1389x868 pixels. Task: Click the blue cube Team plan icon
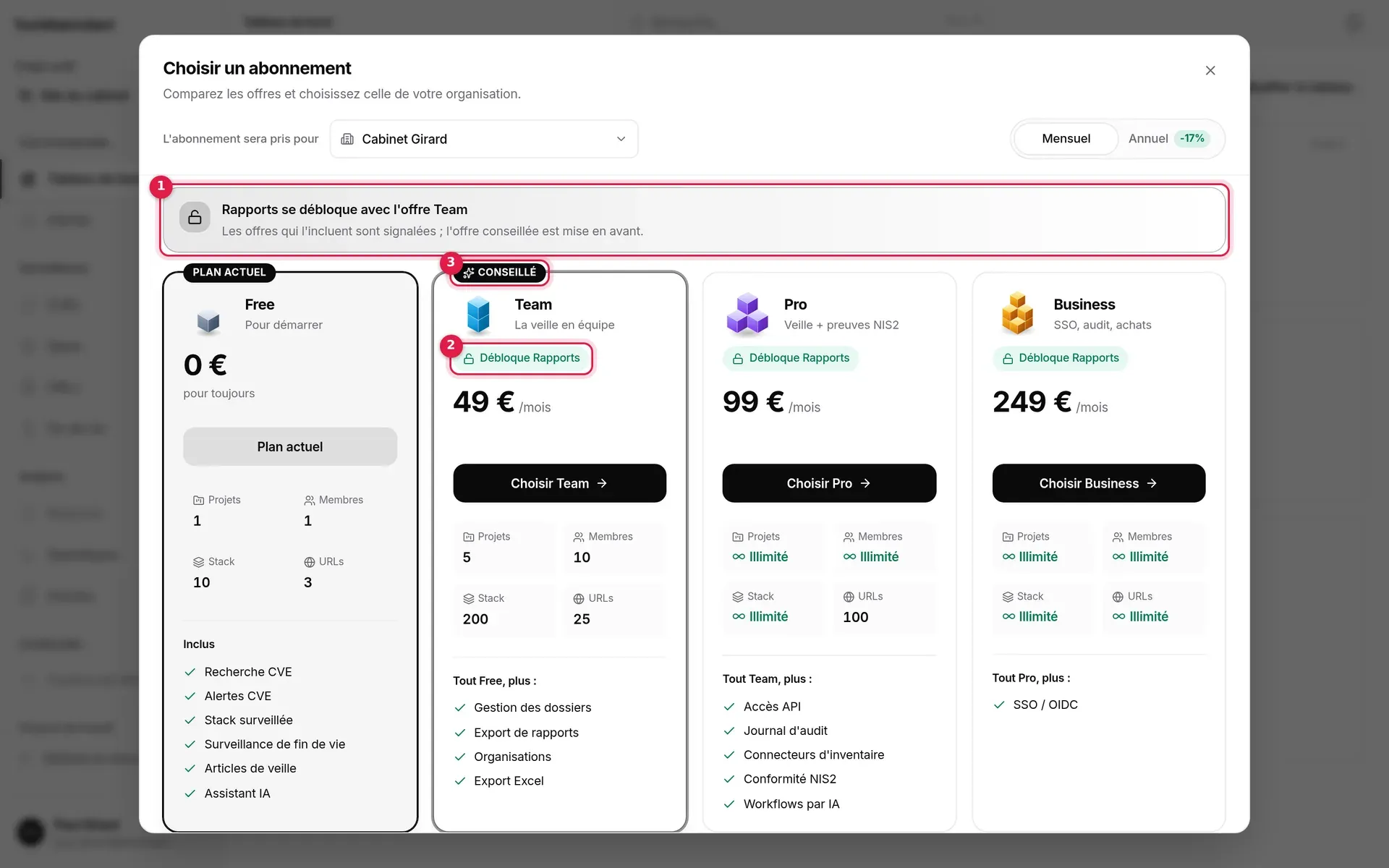point(478,315)
